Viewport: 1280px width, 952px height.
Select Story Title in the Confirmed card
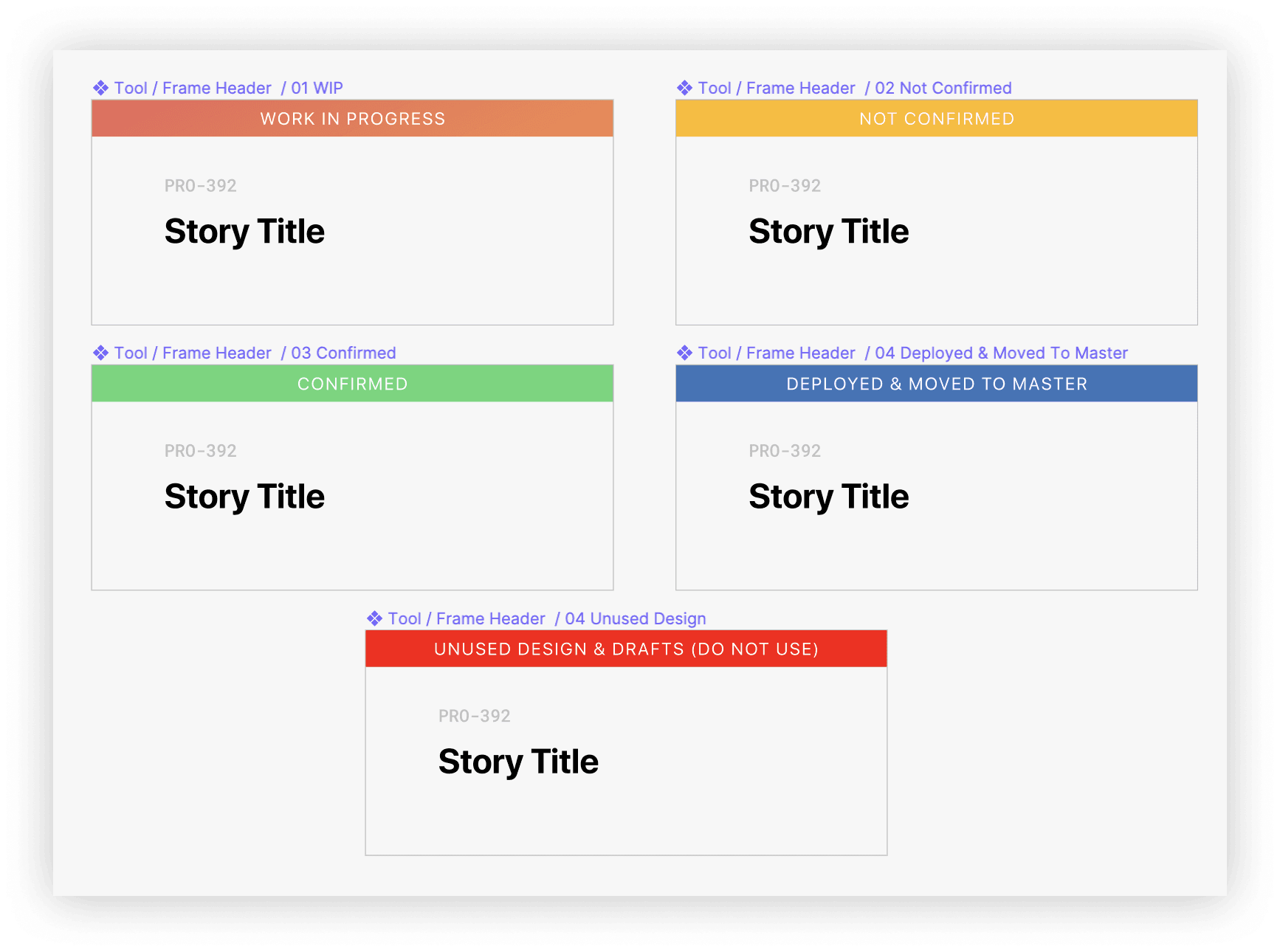(244, 496)
